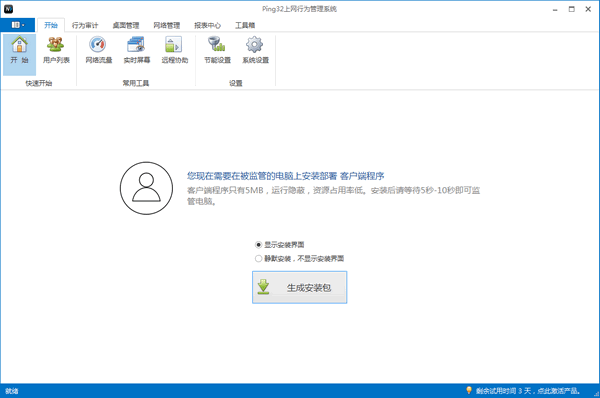Open the blue application menu dropdown

pyautogui.click(x=18, y=25)
